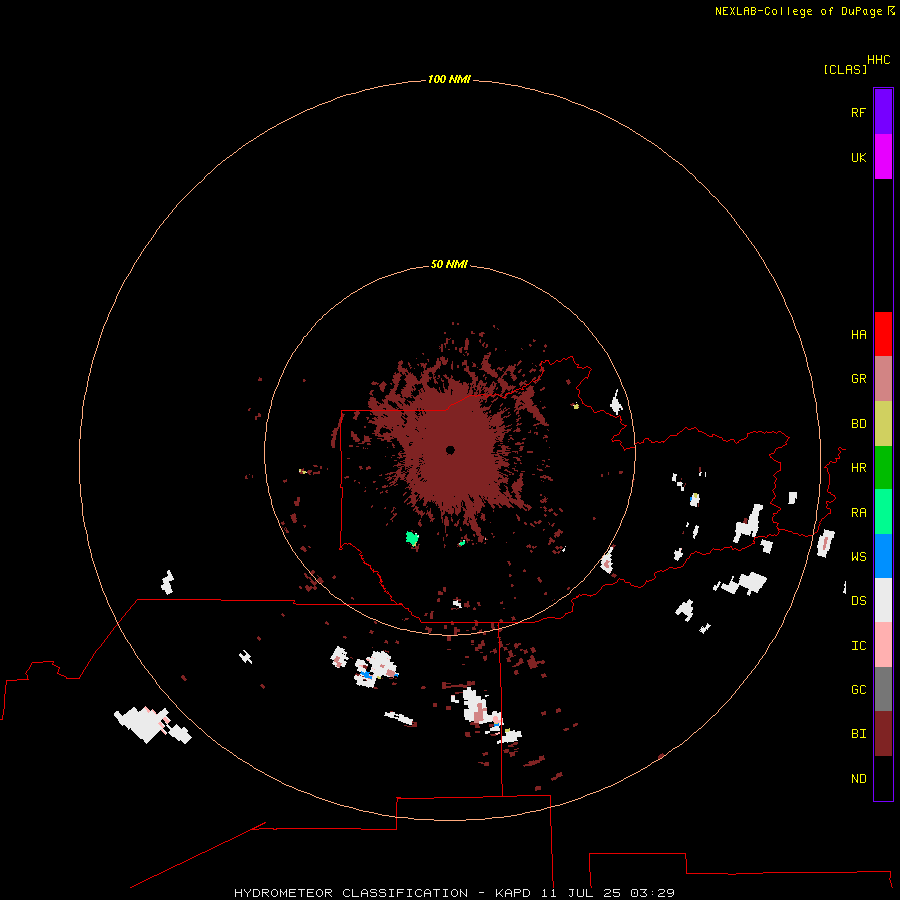Click the IC legend label
The image size is (900, 900).
[x=858, y=646]
